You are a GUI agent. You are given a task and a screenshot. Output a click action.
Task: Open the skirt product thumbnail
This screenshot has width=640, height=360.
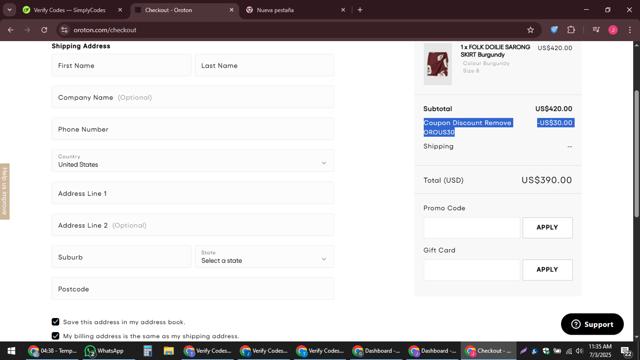point(438,64)
